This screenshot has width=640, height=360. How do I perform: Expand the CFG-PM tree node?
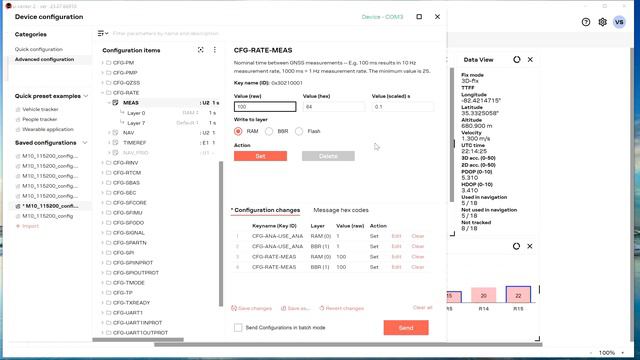tap(102, 63)
